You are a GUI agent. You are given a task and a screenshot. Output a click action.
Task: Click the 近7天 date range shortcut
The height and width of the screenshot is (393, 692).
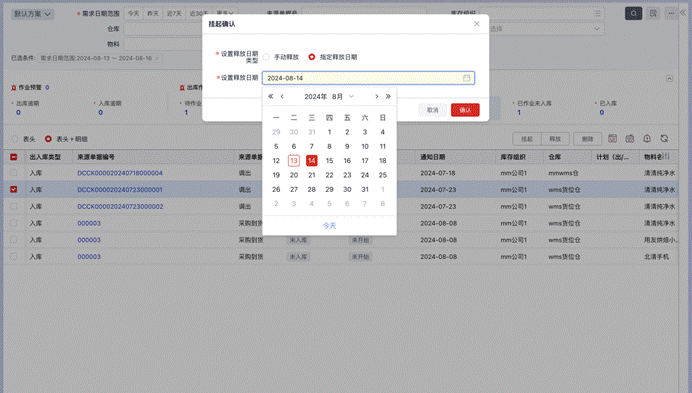pos(174,14)
